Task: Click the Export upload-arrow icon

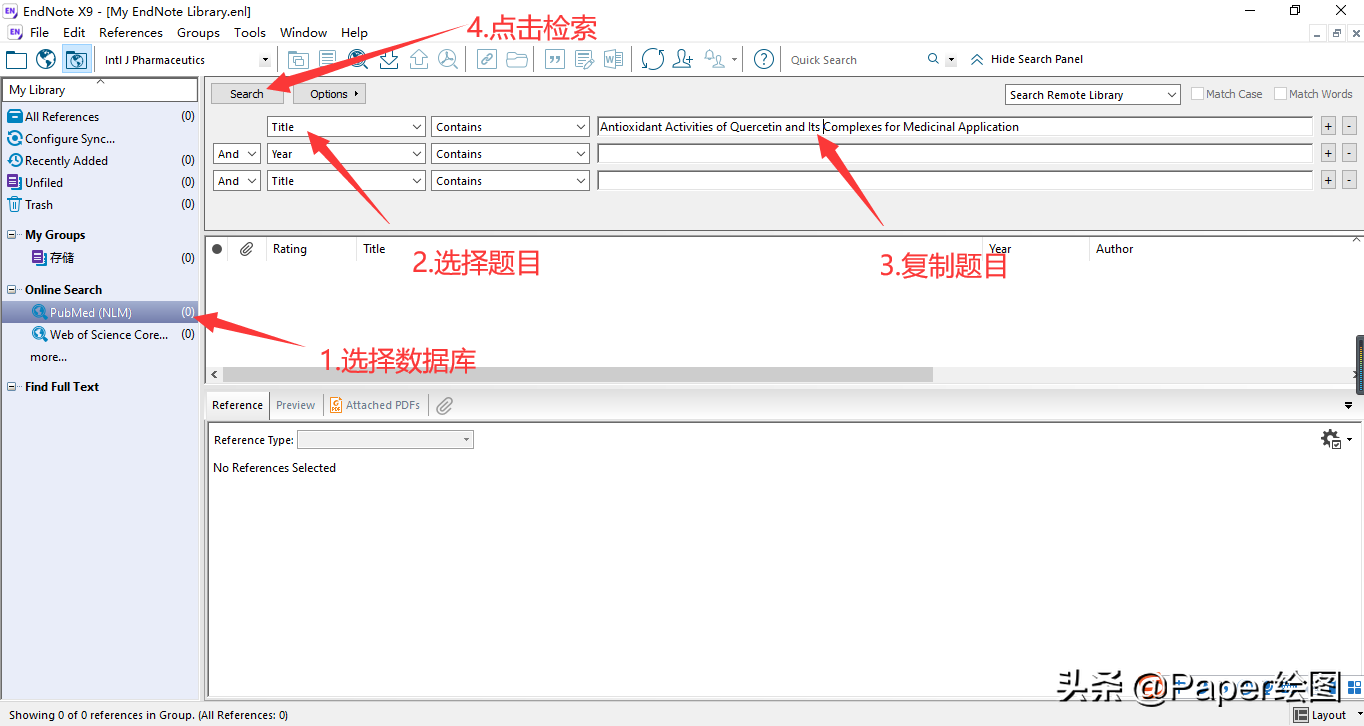Action: [x=419, y=59]
